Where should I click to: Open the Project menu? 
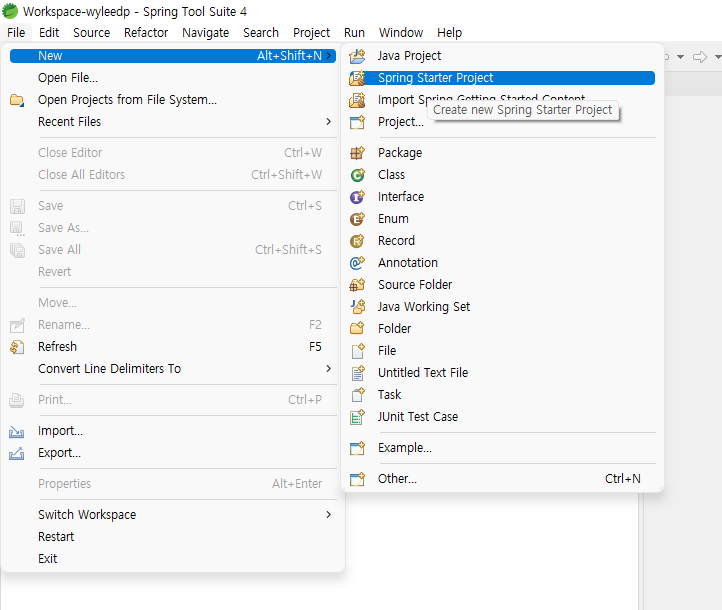click(312, 33)
